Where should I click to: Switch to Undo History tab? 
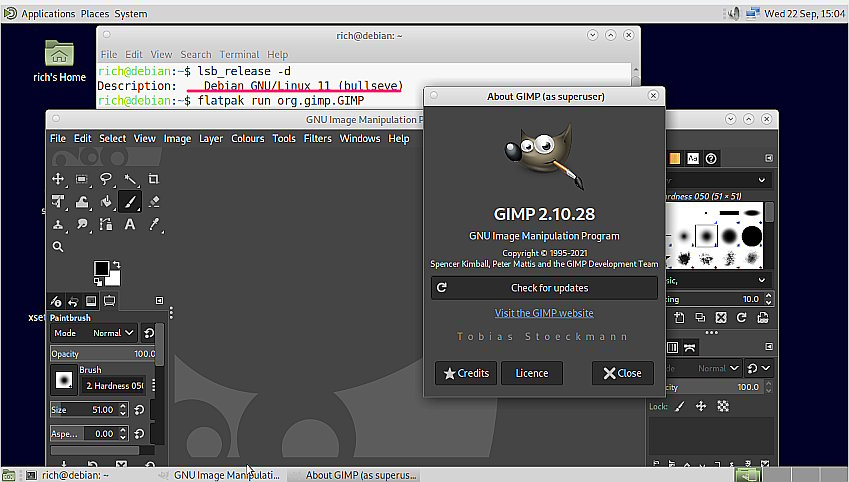tap(73, 301)
